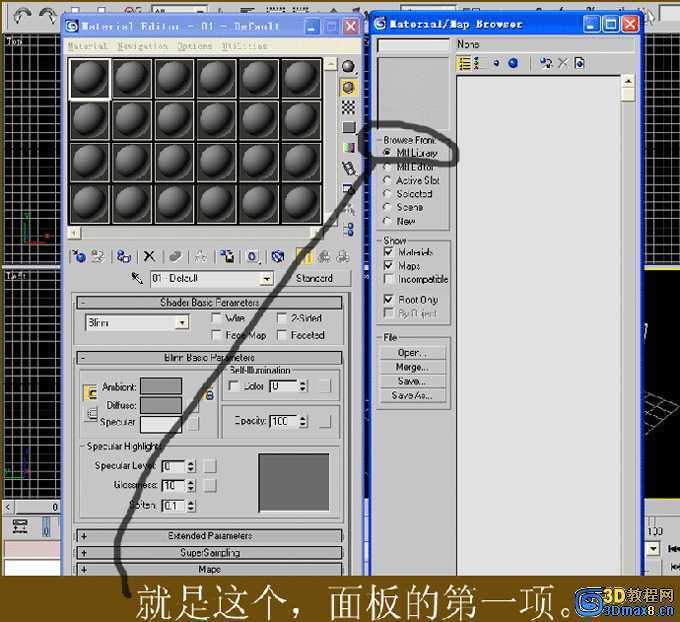Click Reset Map/Mtl X icon in Material Editor
Viewport: 680px width, 622px height.
150,256
